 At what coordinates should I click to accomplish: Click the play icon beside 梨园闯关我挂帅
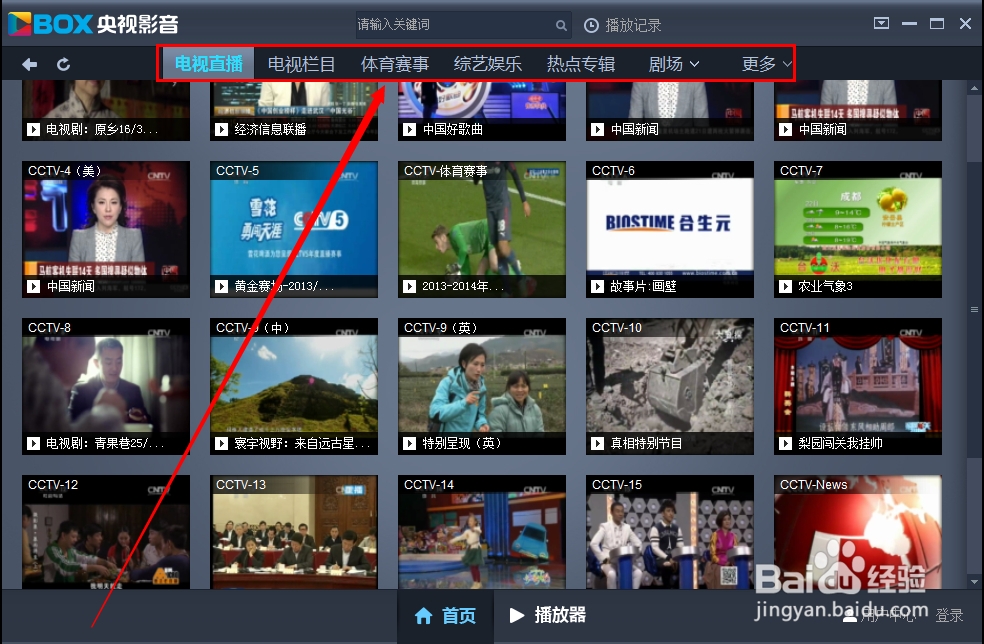click(785, 444)
